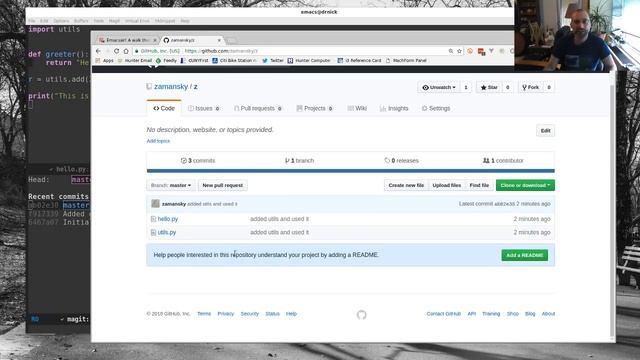
Task: Open the forks count next to Fork
Action: (549, 87)
